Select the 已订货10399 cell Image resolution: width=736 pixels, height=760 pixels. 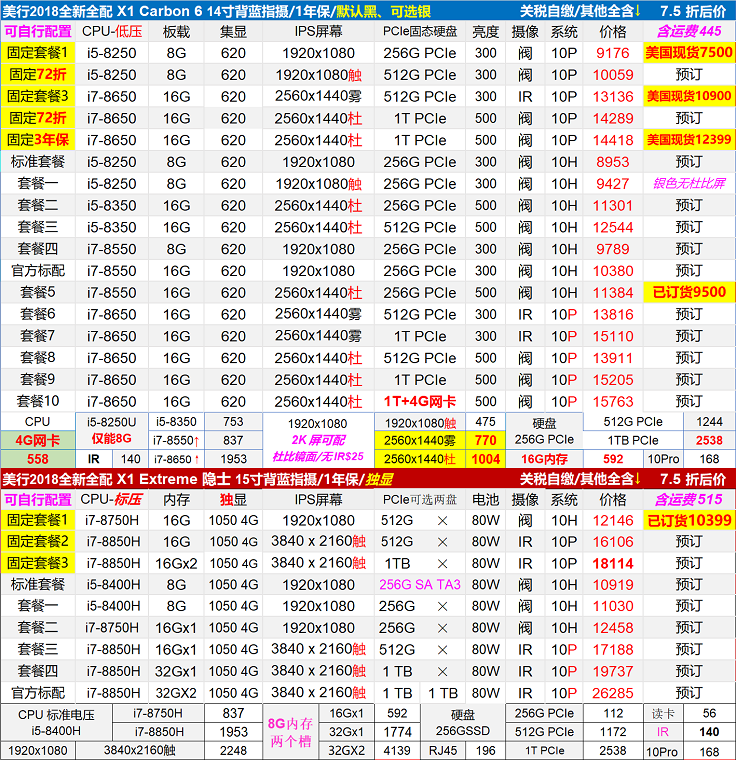(688, 520)
